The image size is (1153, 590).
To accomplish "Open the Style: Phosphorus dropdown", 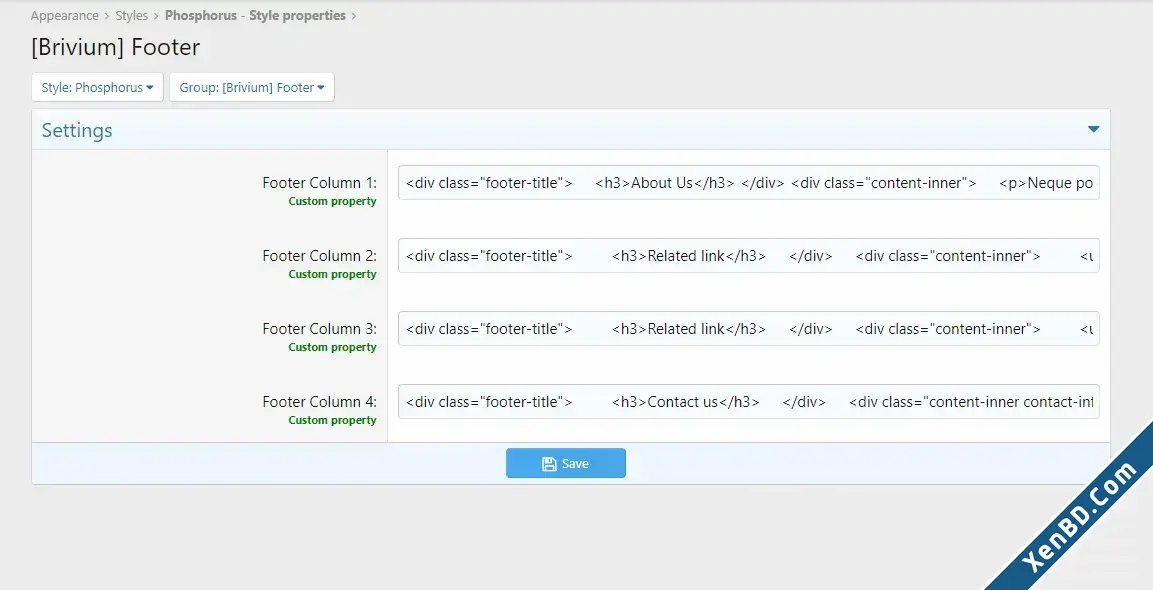I will [97, 88].
